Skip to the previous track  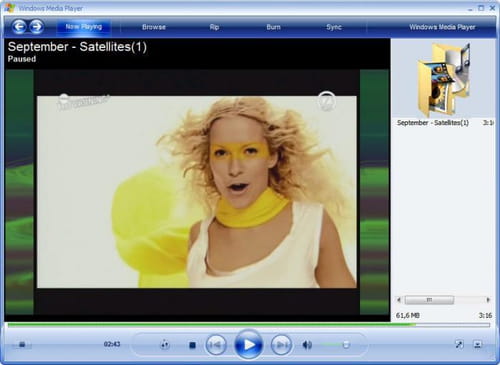[216, 344]
